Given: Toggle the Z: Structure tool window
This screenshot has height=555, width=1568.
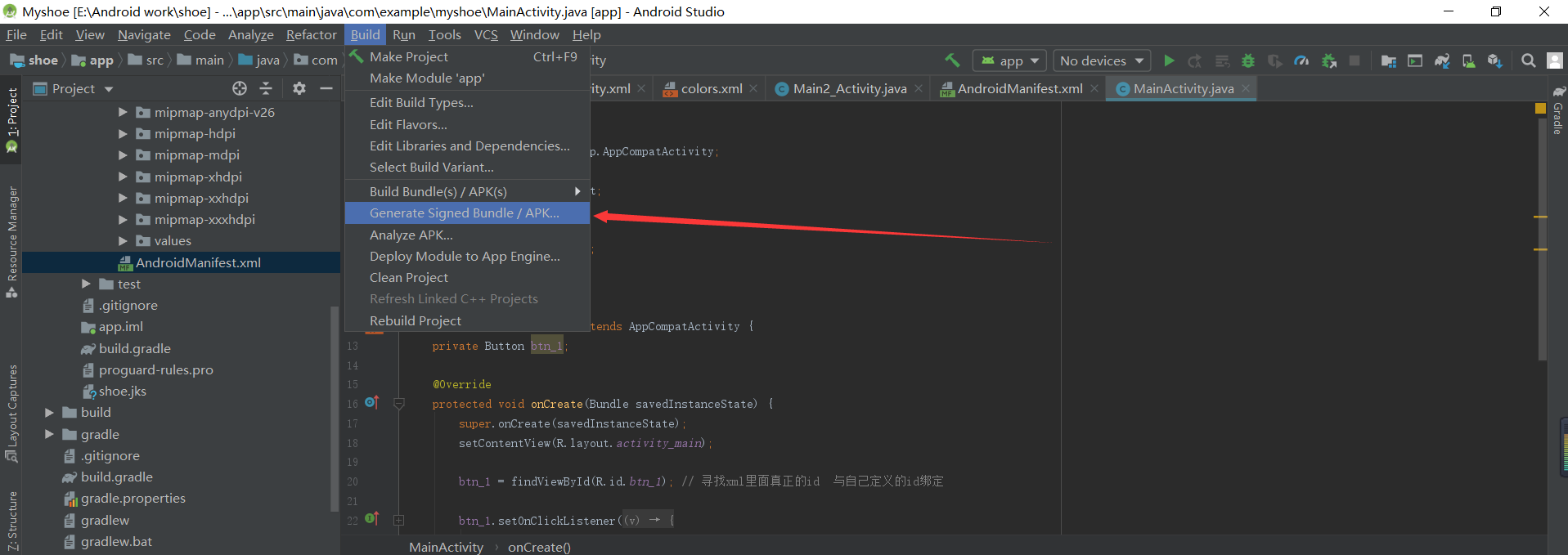Looking at the screenshot, I should click(x=11, y=521).
